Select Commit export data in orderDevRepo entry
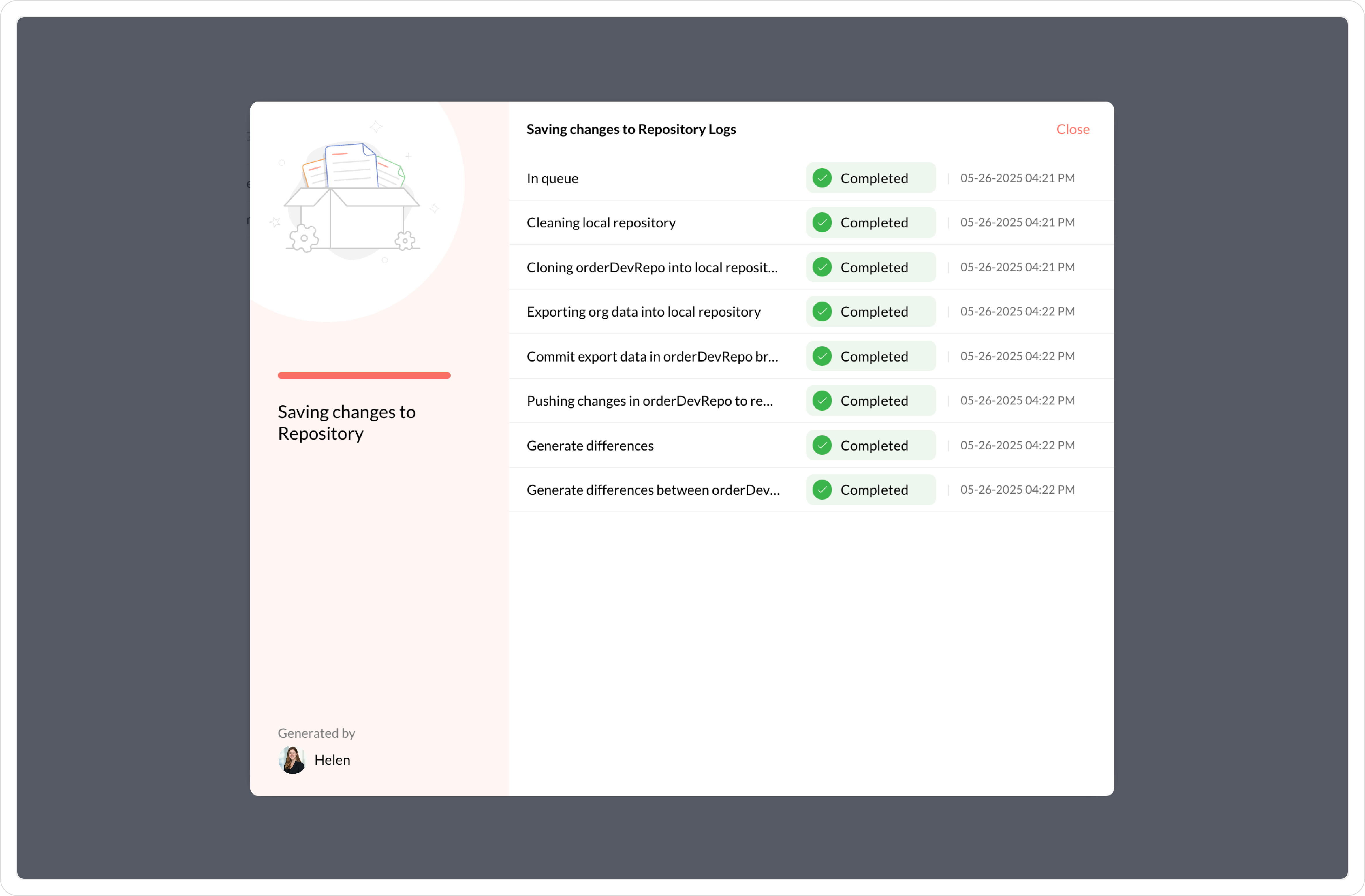The image size is (1365, 896). pos(652,356)
